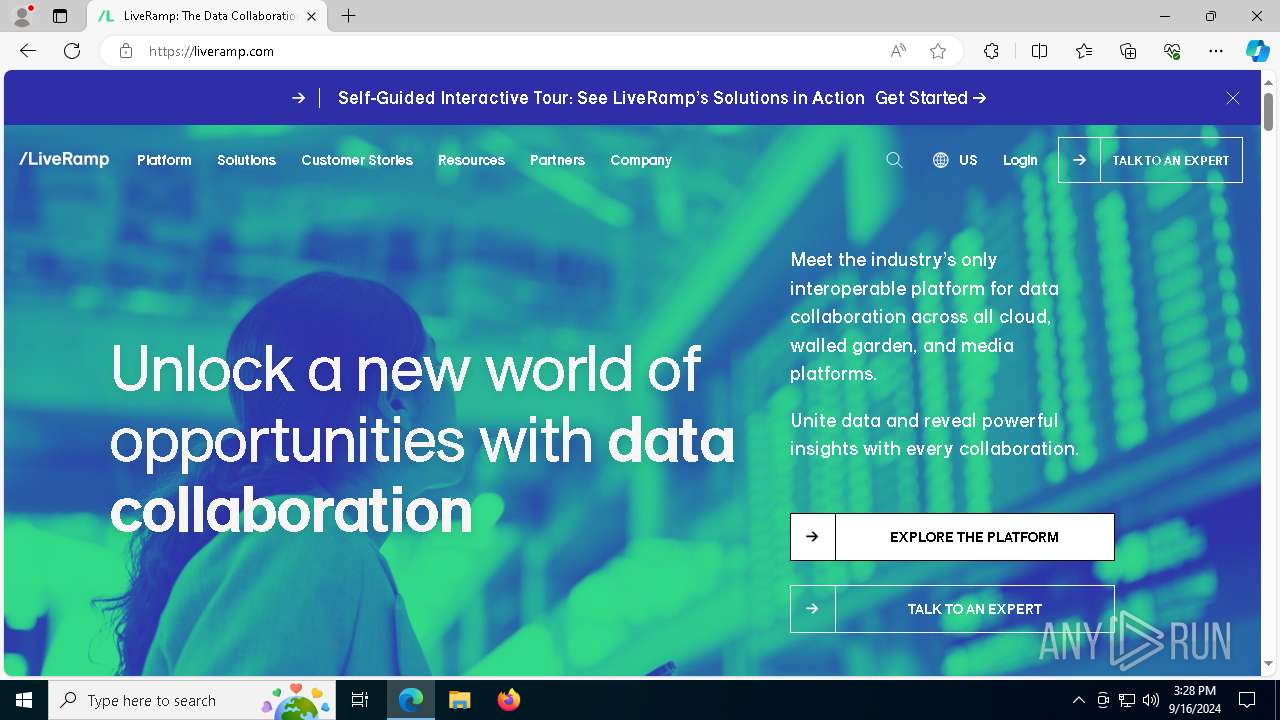View site information lock icon
This screenshot has height=720, width=1280.
126,51
